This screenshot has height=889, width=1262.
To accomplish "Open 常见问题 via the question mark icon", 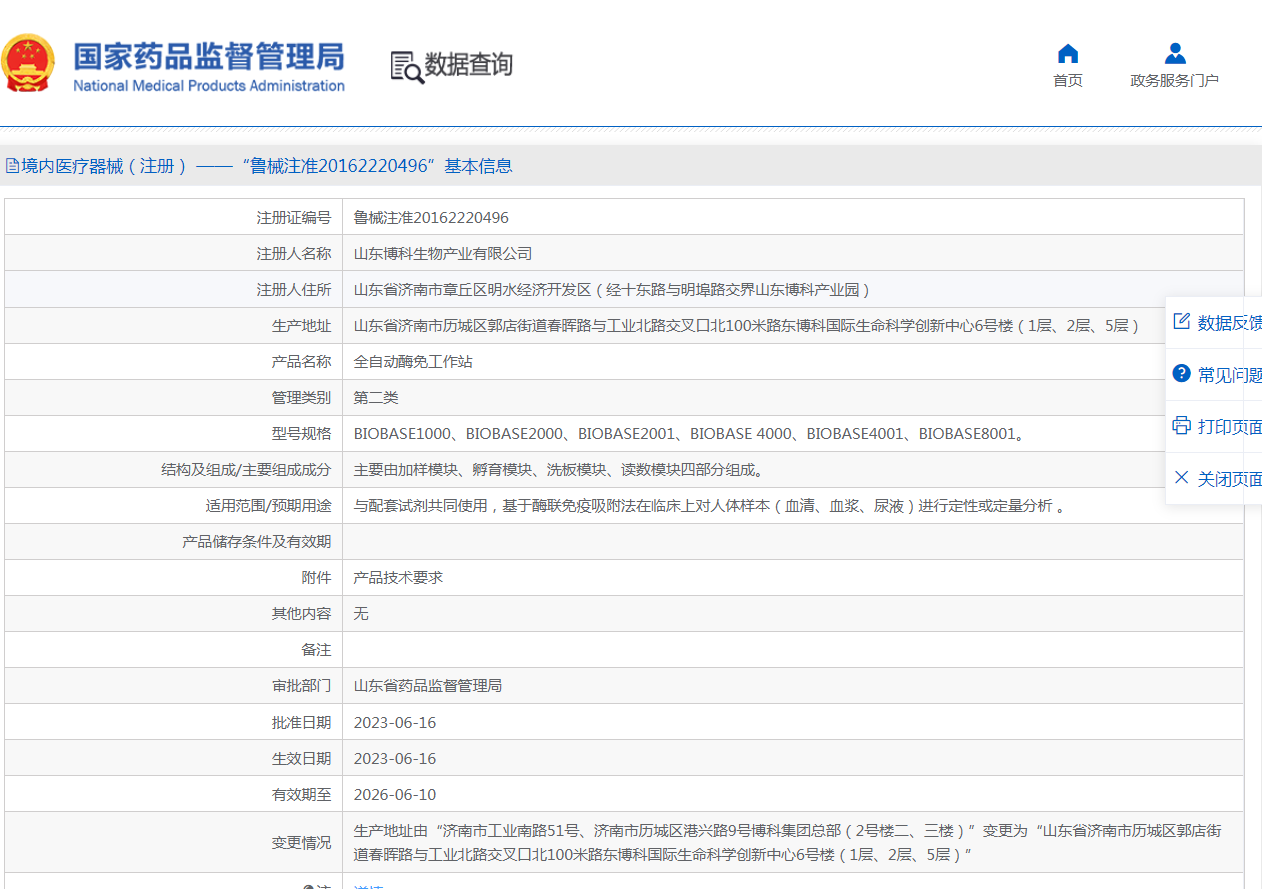I will click(x=1181, y=374).
